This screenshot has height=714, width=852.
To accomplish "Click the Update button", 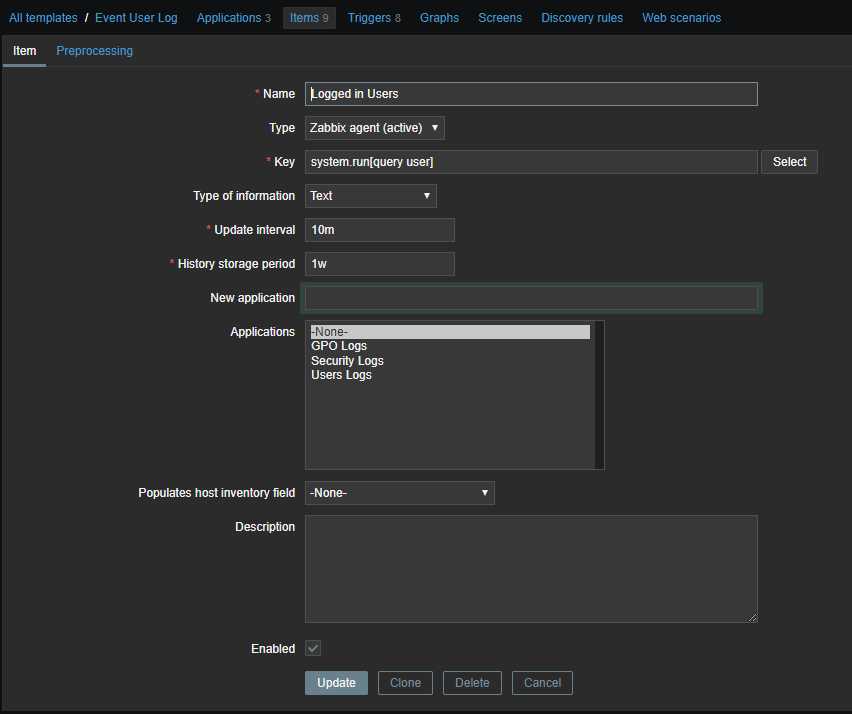I will [336, 683].
